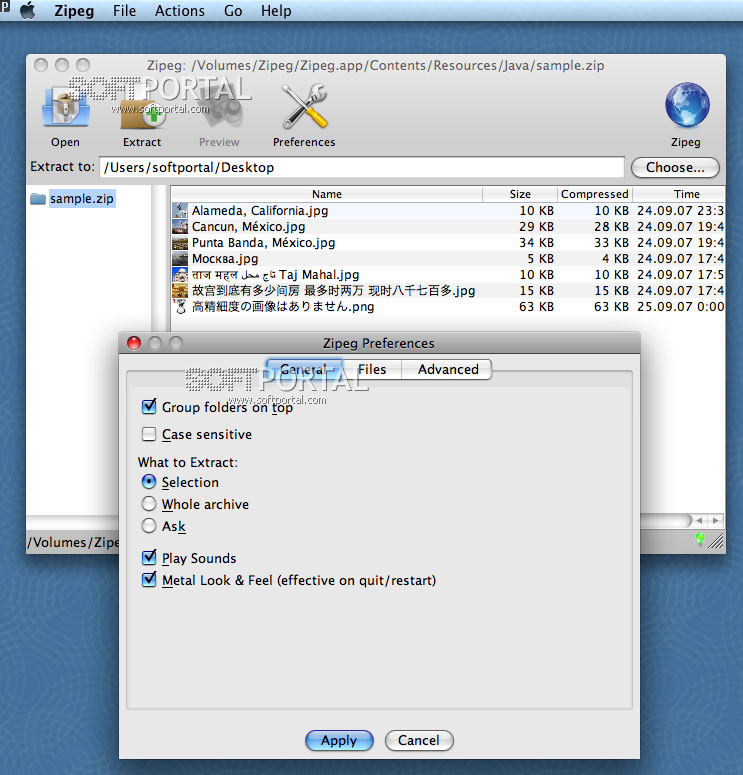Click the sample.zip folder icon in the sidebar
This screenshot has height=775, width=743.
click(38, 199)
